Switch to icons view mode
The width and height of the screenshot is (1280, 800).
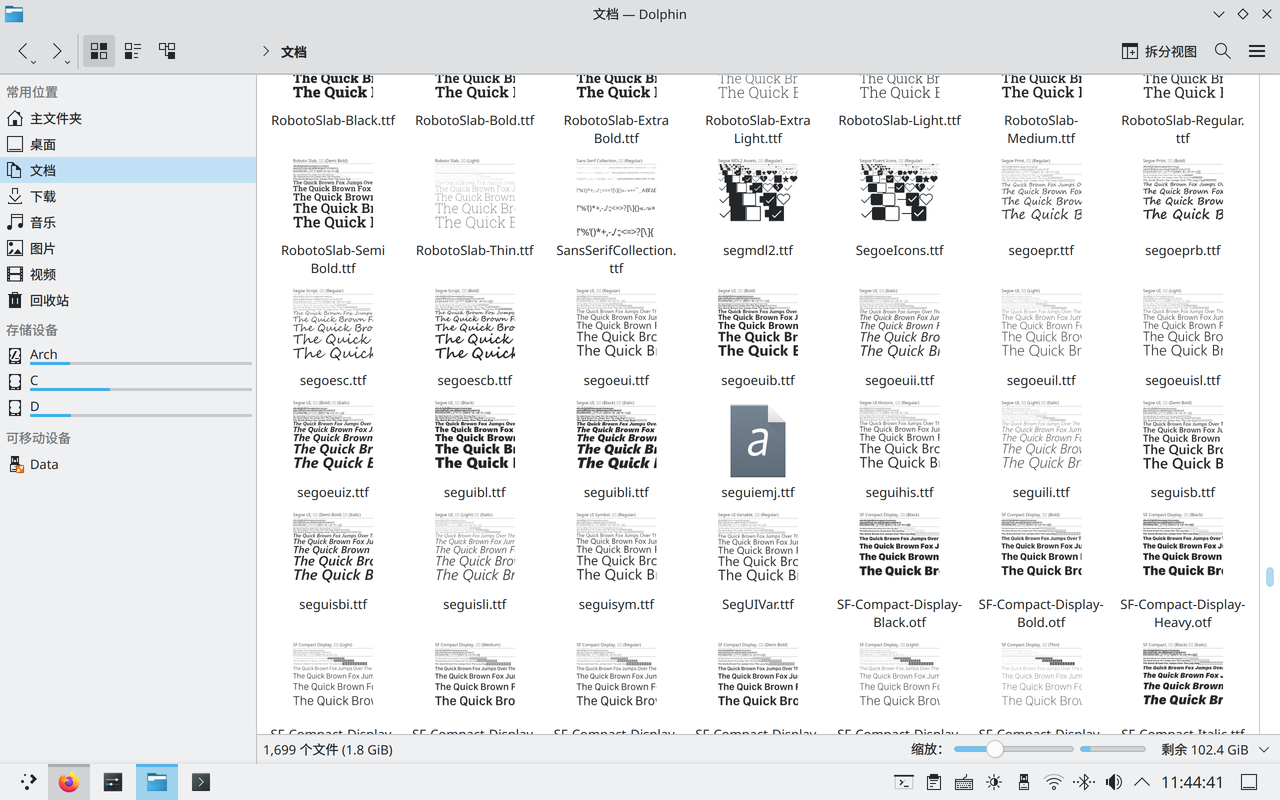click(x=99, y=51)
